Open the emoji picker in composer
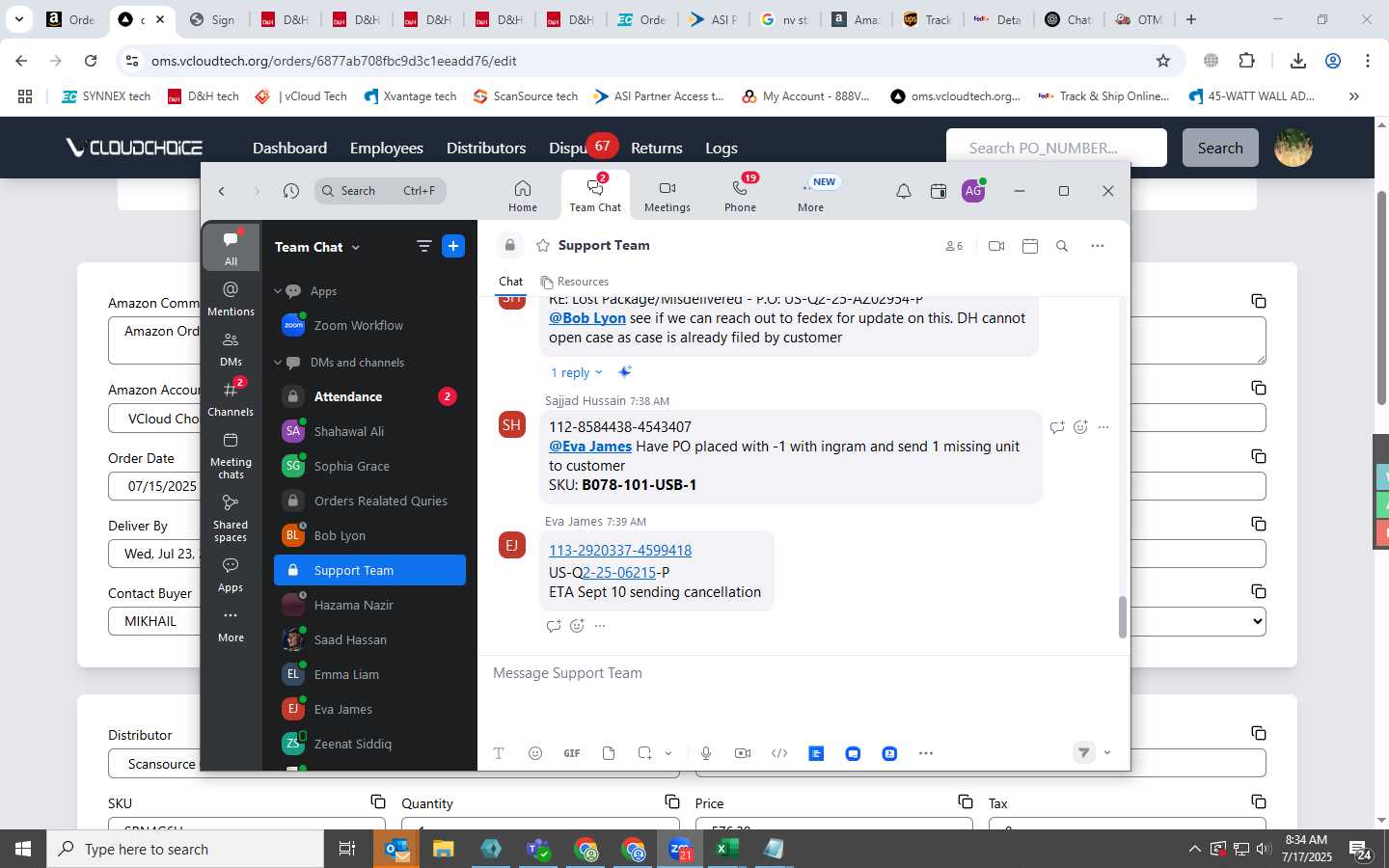Screen dimensions: 1389x868 (535, 753)
